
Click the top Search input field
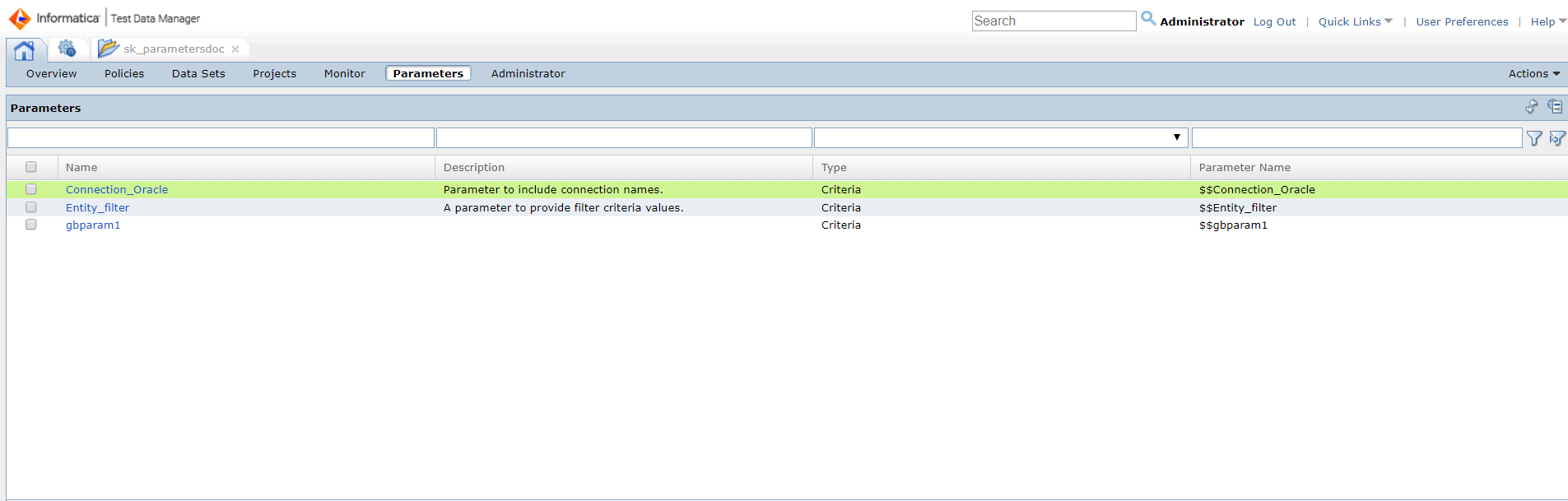tap(1054, 21)
